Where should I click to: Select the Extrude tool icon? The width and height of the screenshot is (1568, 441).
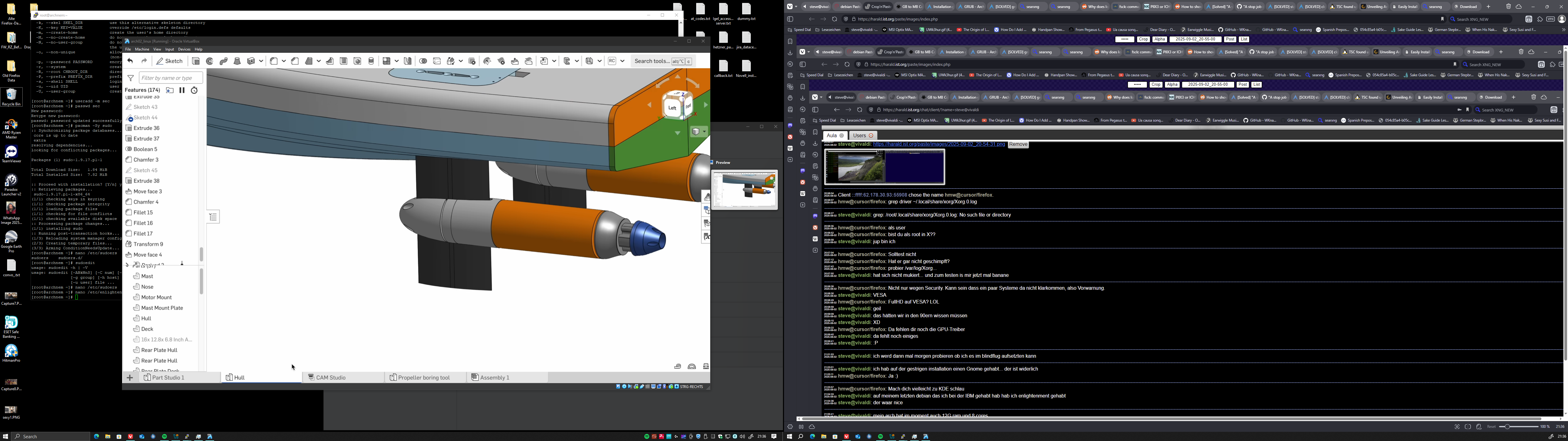click(x=196, y=61)
